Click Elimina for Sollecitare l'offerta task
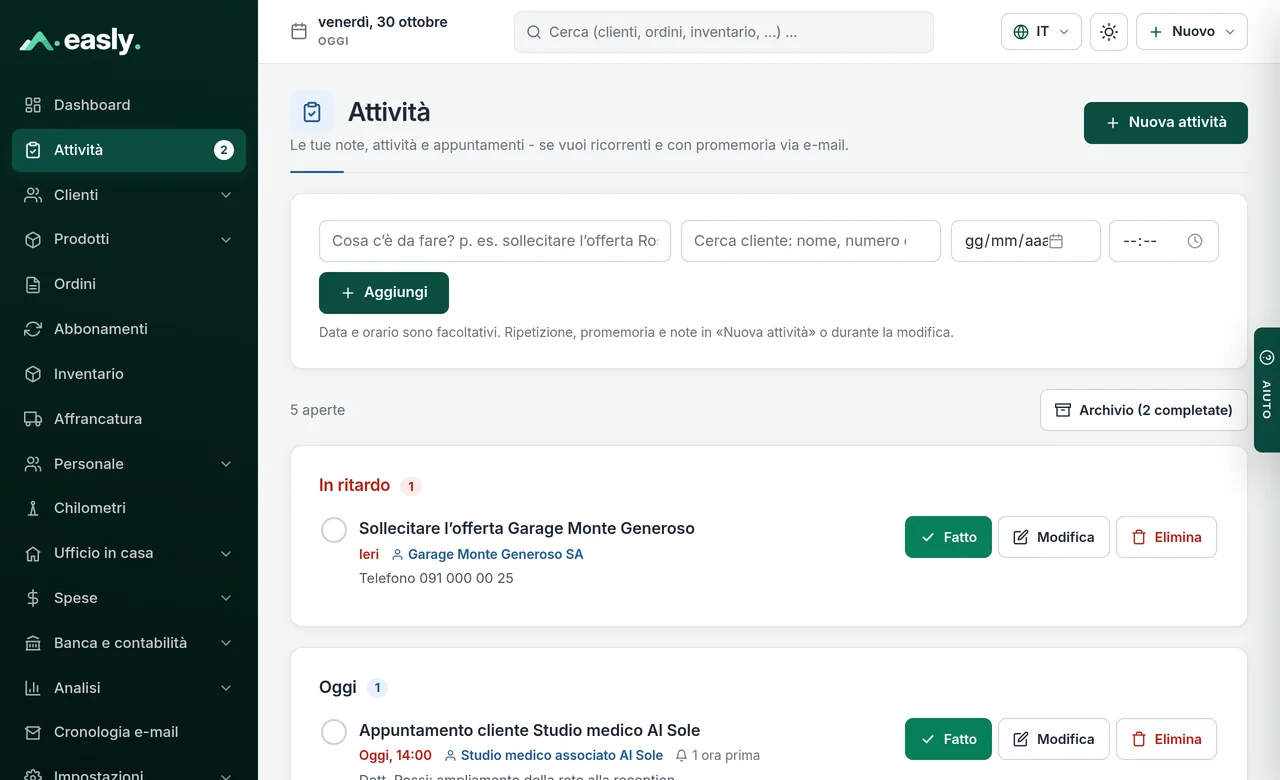 click(x=1166, y=537)
